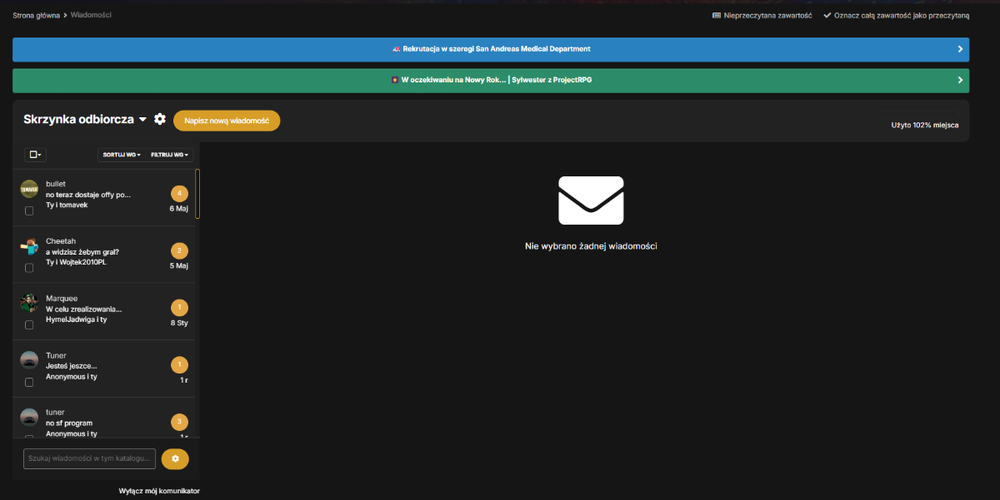Click the arrow on Sylwester ProjectRPG banner
The height and width of the screenshot is (500, 1000).
960,80
